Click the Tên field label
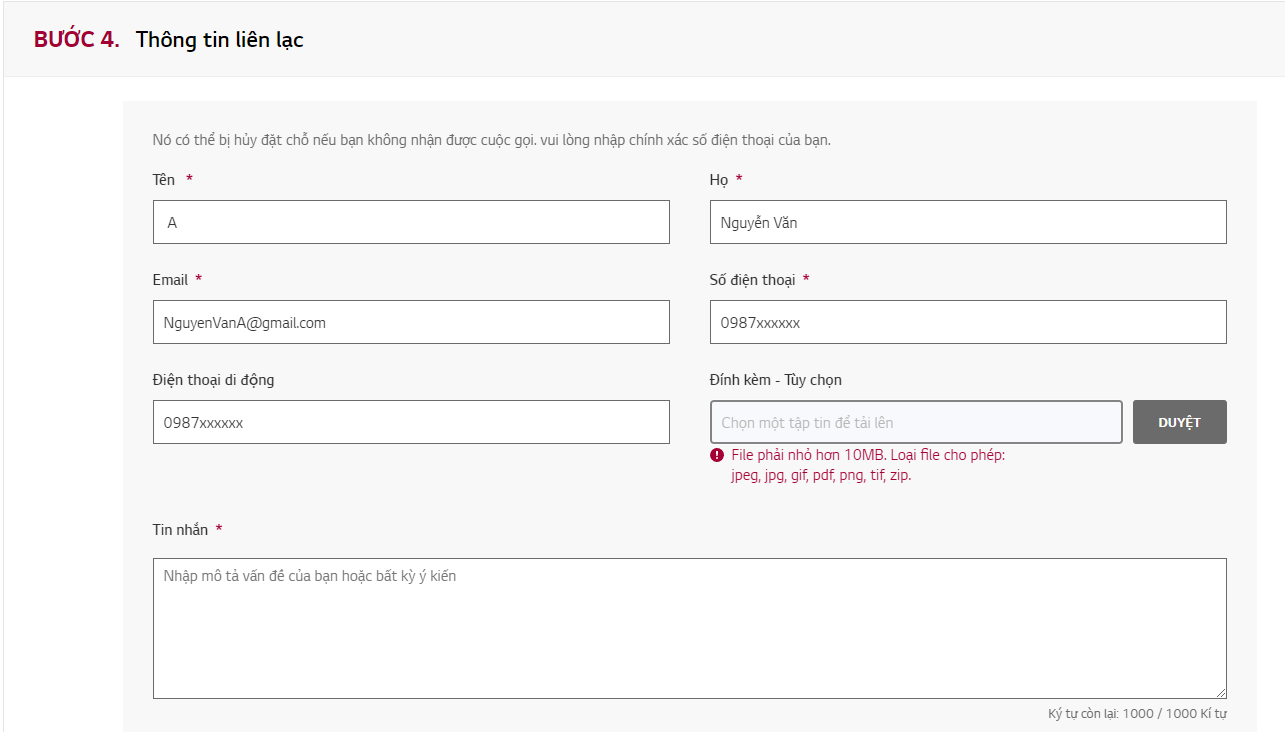This screenshot has height=732, width=1285. (x=164, y=180)
